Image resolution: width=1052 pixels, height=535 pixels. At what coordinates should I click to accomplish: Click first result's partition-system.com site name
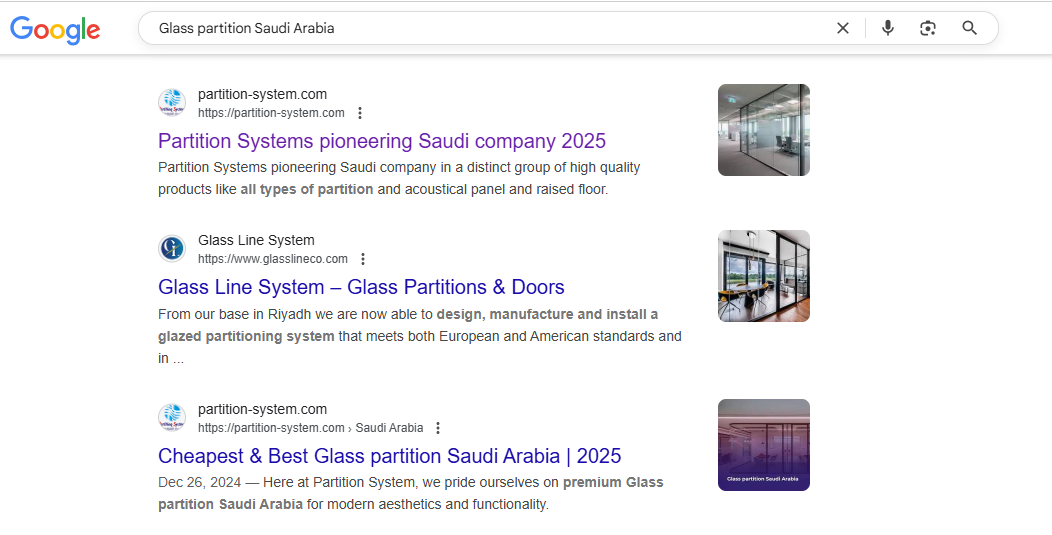tap(262, 95)
